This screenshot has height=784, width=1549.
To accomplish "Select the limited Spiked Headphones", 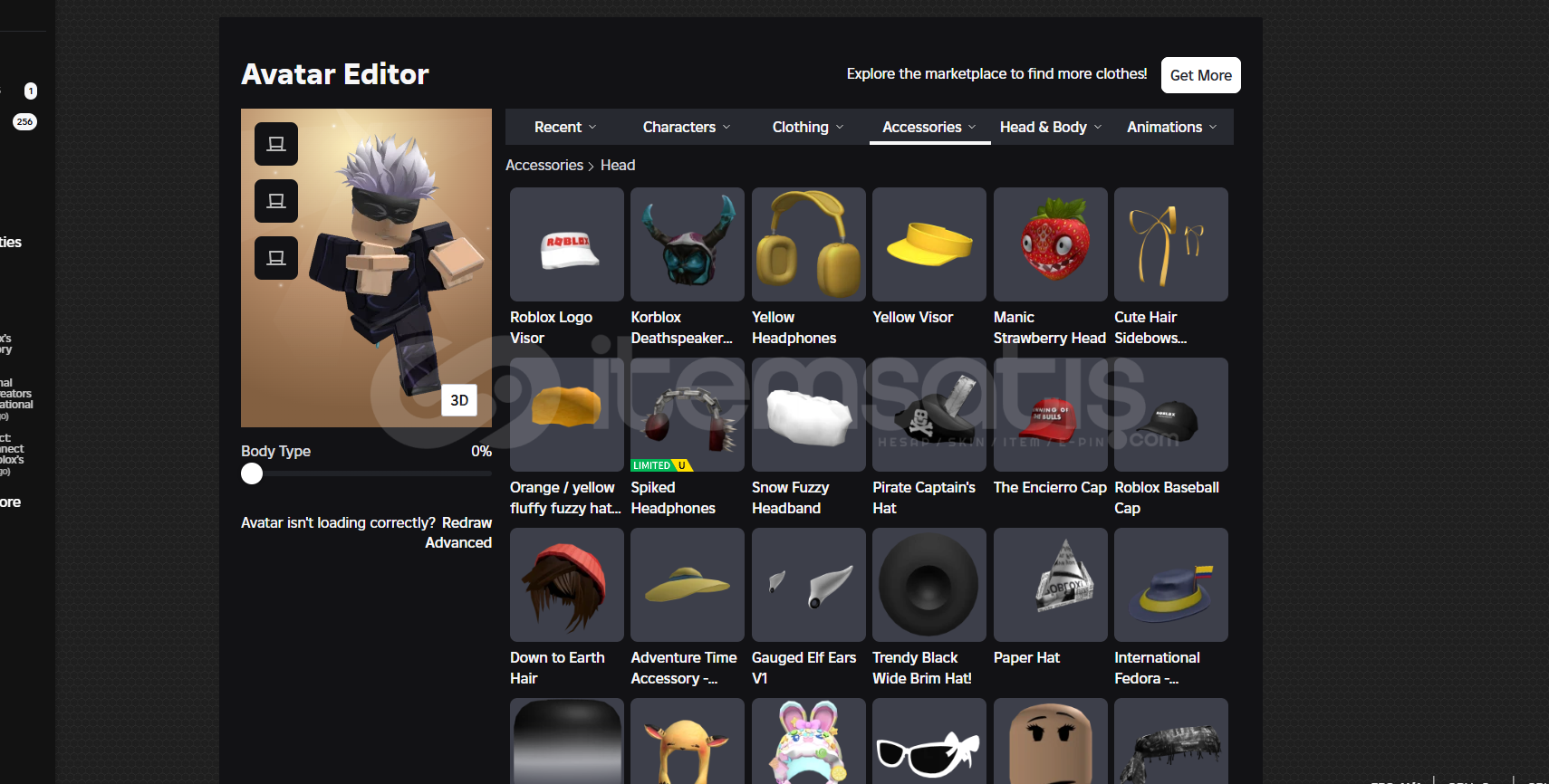I will coord(688,415).
